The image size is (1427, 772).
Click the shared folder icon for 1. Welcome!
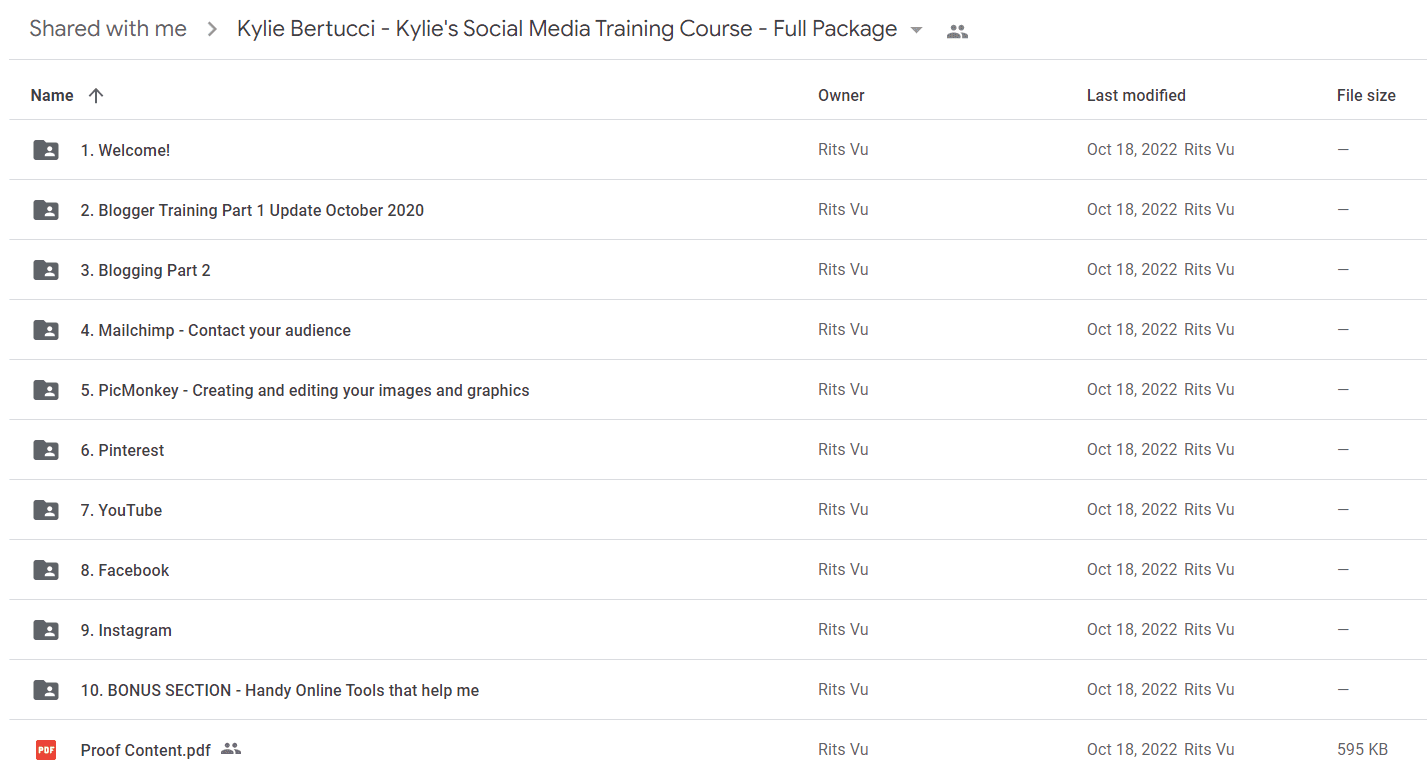click(46, 150)
